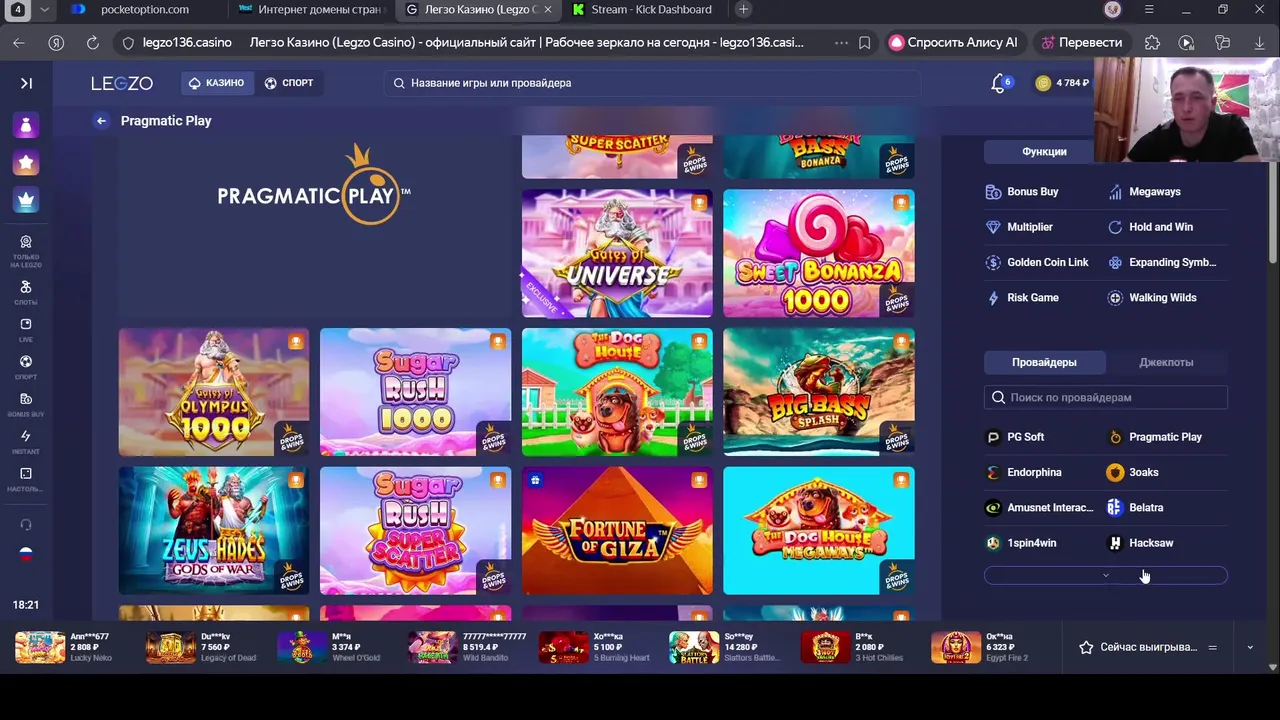
Task: Select Endorphina provider
Action: (x=1024, y=472)
